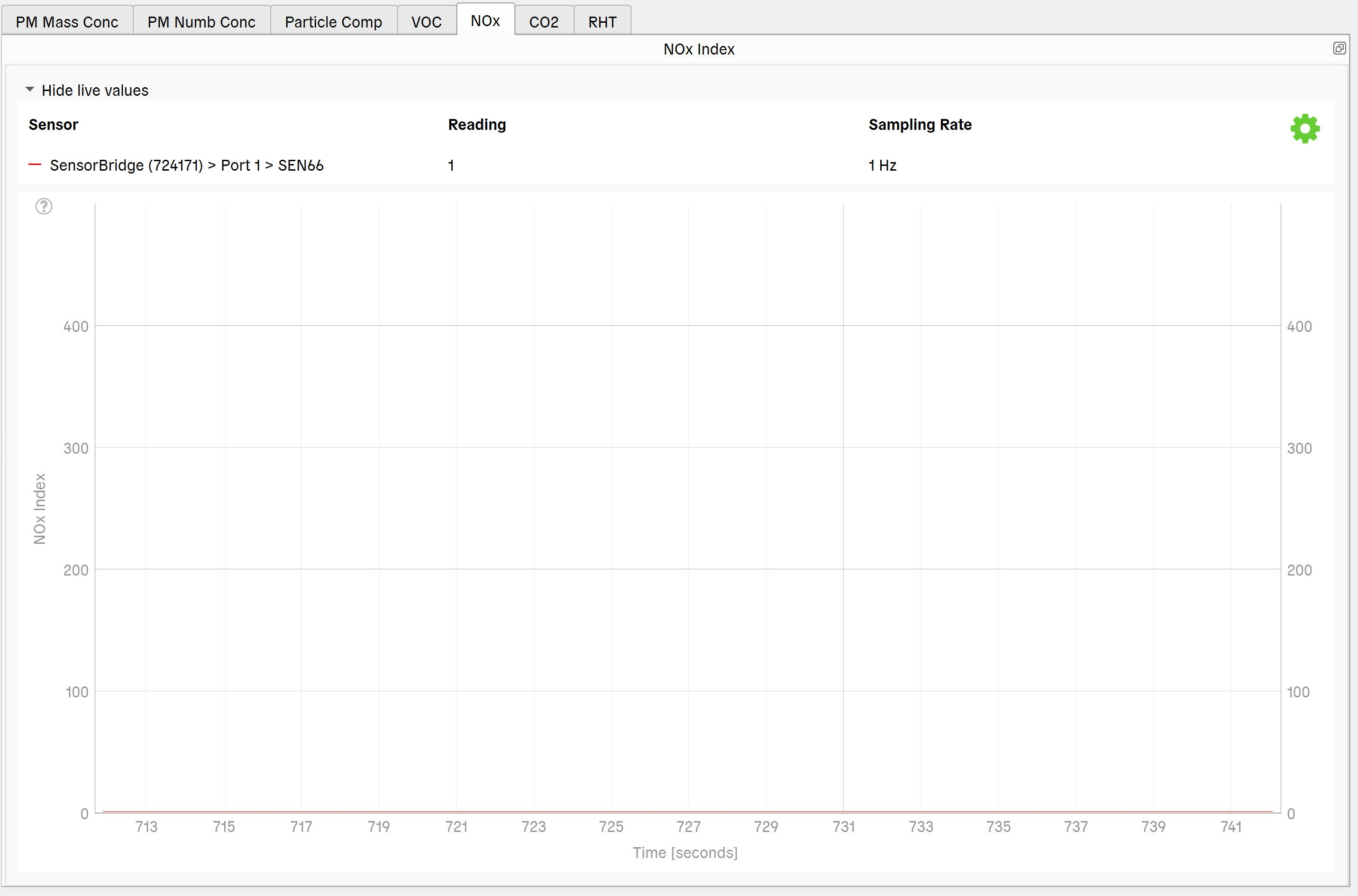
Task: Click the Time [seconds] axis label
Action: (685, 852)
